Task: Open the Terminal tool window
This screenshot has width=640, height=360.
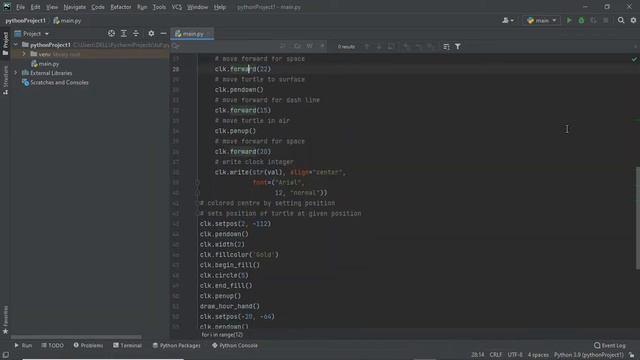Action: point(127,345)
